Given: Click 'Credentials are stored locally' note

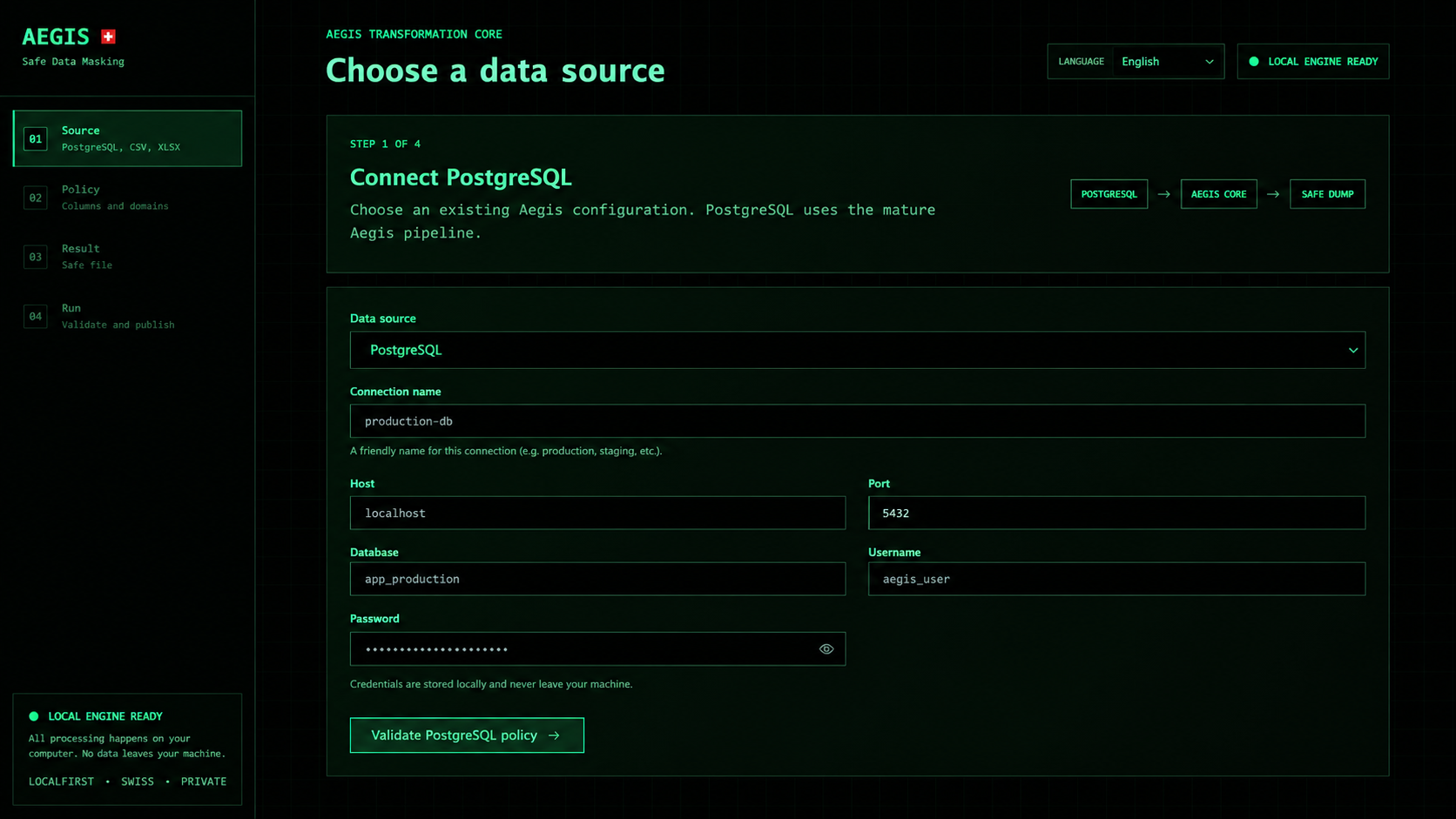Looking at the screenshot, I should [491, 684].
